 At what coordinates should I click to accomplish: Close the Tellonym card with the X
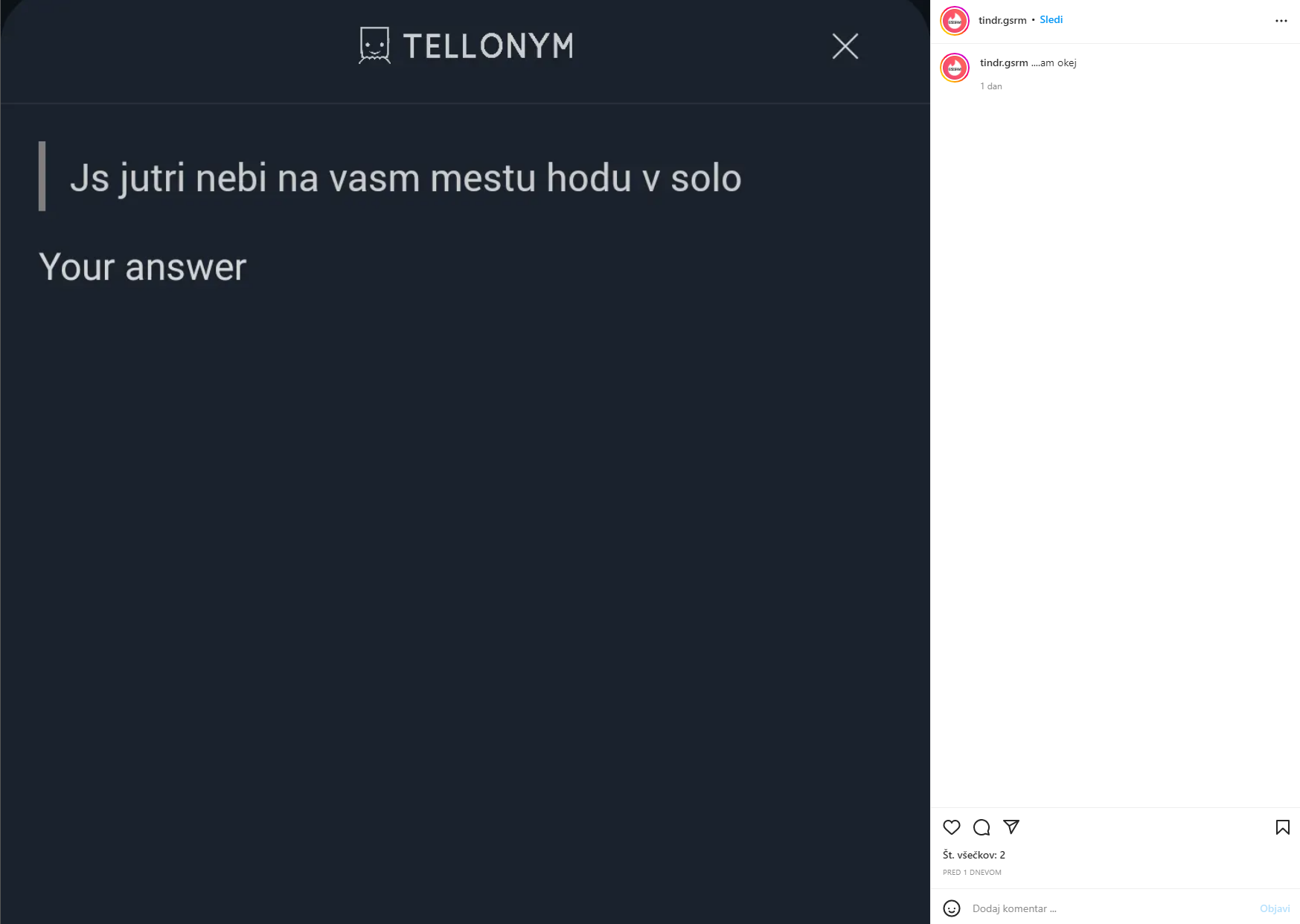845,46
